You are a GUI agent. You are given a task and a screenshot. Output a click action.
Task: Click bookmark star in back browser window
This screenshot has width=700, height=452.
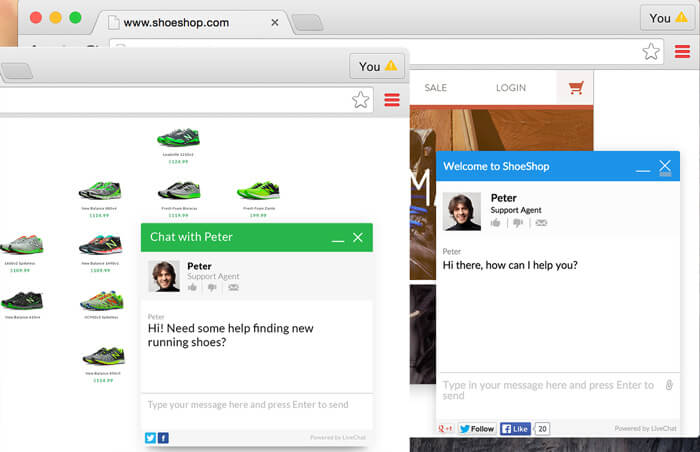click(651, 51)
